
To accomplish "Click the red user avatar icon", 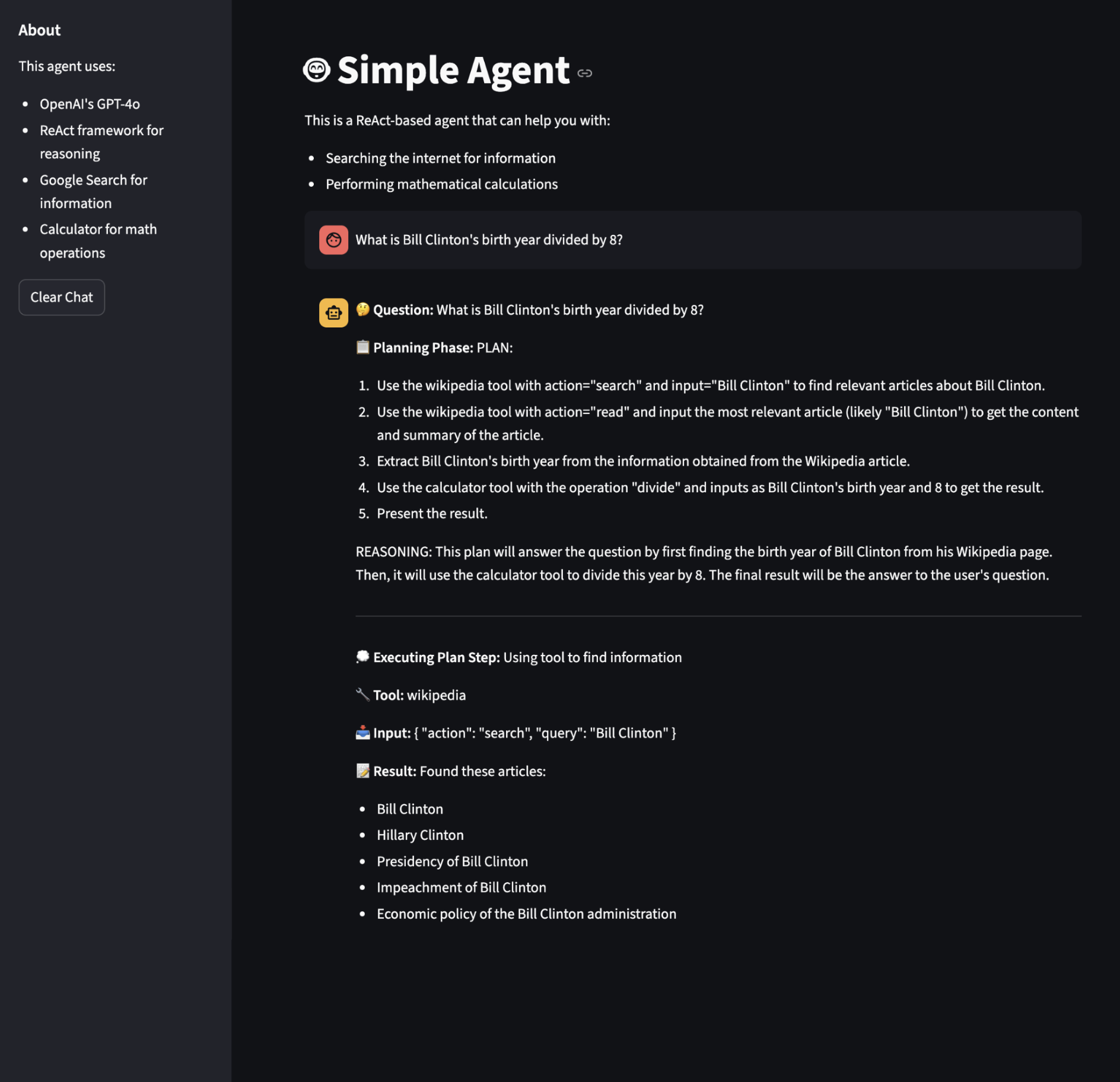I will 333,240.
